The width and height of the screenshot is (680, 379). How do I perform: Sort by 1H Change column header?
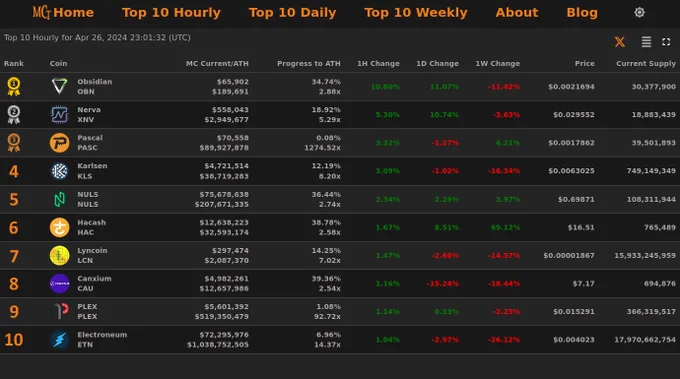coord(378,63)
